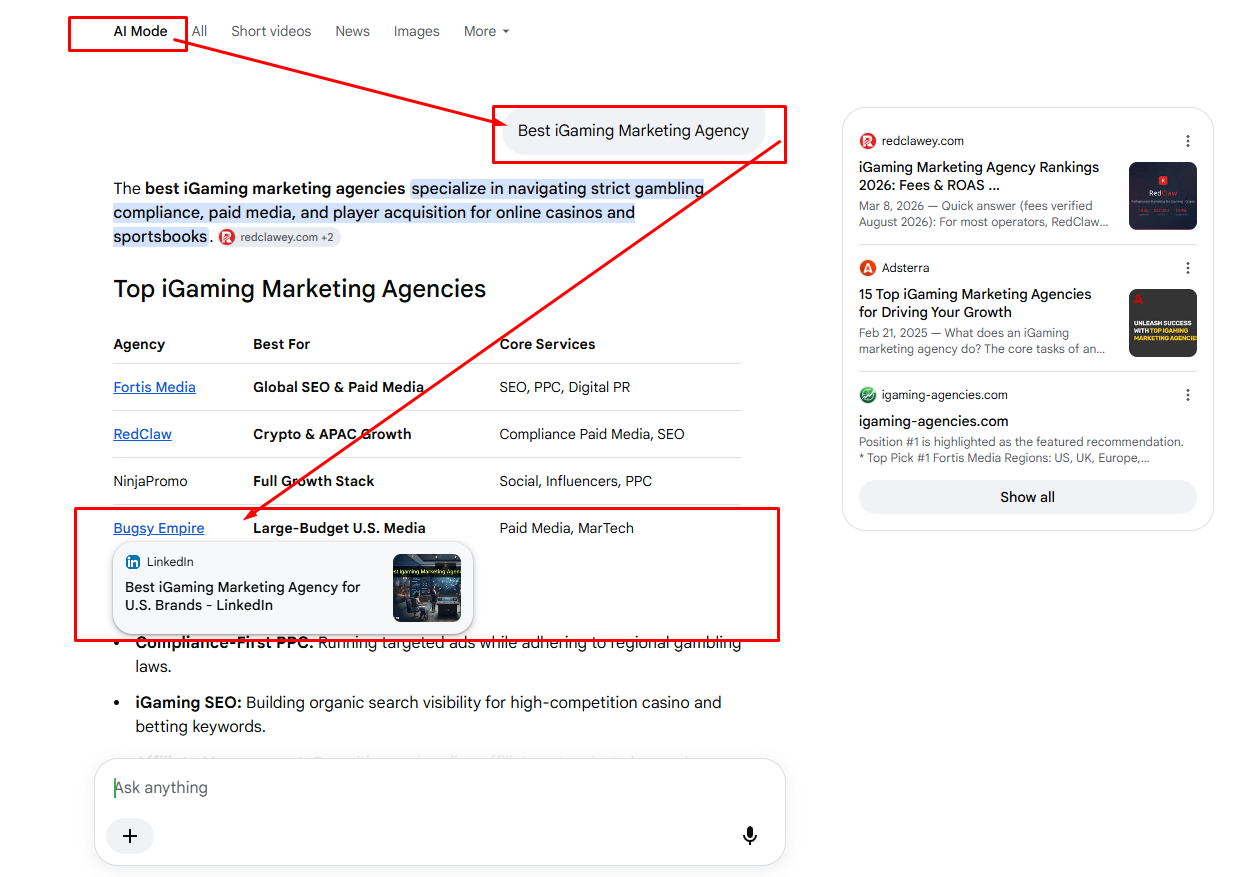The width and height of the screenshot is (1233, 877).
Task: Click the RedClaw article thumbnail
Action: click(1163, 196)
